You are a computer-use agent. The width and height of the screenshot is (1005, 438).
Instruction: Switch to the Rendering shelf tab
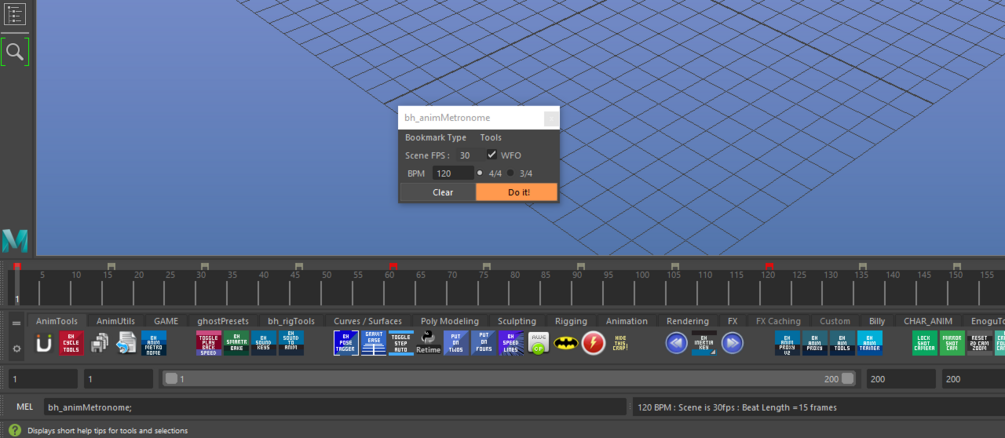[x=688, y=321]
